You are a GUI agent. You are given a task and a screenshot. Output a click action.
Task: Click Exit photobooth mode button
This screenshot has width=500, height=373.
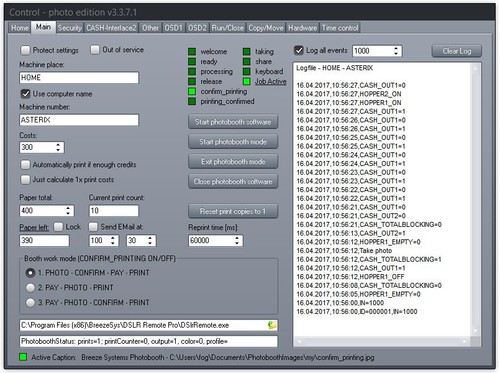click(233, 162)
